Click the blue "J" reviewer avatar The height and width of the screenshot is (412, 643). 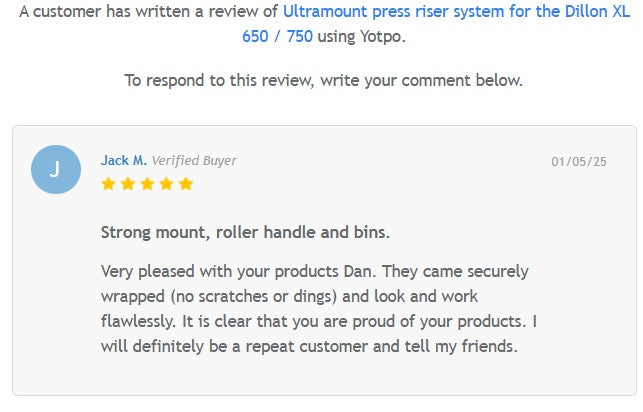coord(56,169)
